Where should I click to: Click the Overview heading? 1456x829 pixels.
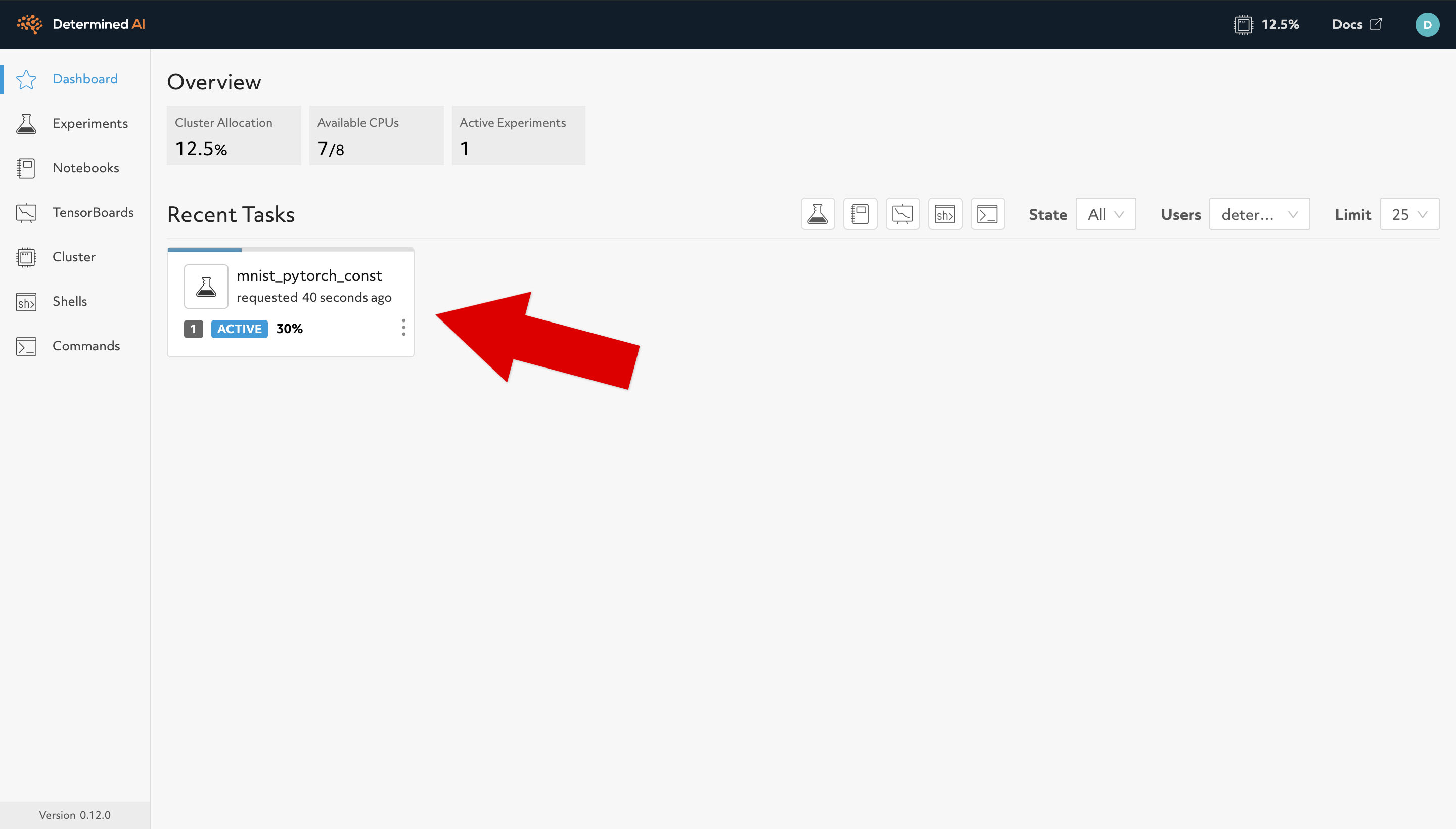point(214,82)
